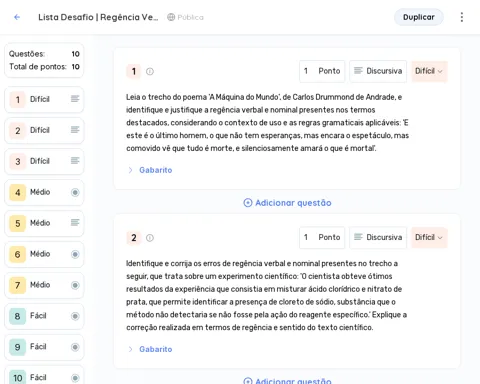Open Difícil difficulty dropdown of question 1
Viewport: 480px width, 384px height.
pos(429,71)
